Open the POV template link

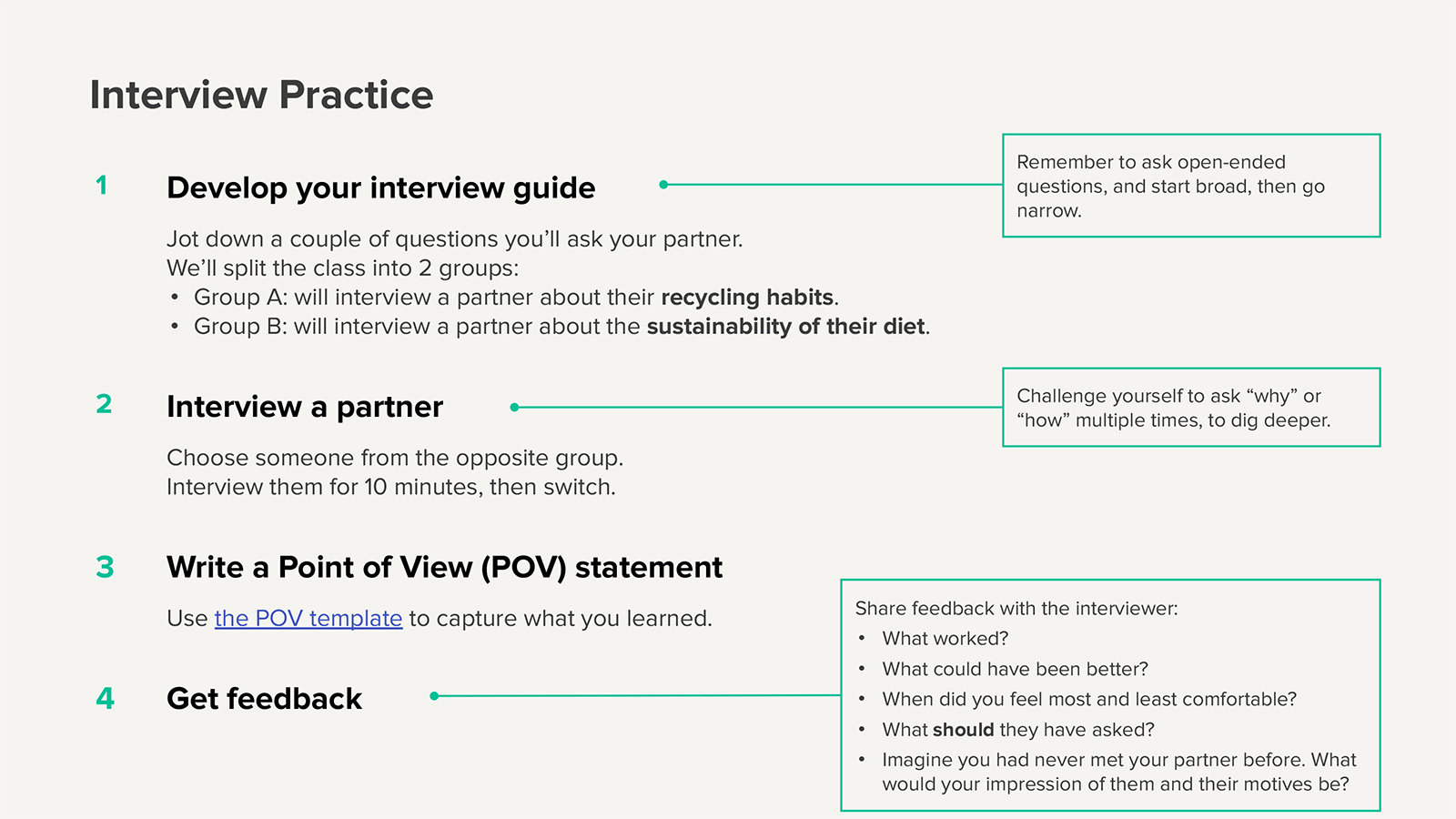tap(308, 619)
